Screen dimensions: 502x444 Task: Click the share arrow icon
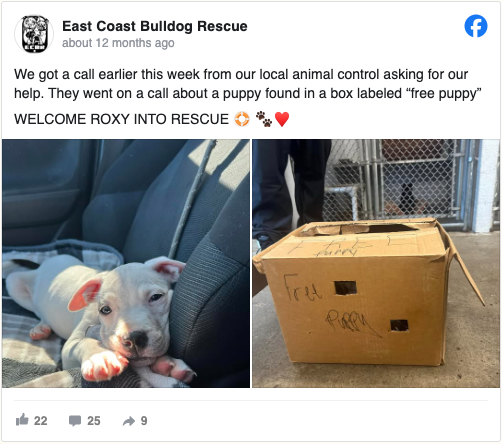click(x=129, y=421)
